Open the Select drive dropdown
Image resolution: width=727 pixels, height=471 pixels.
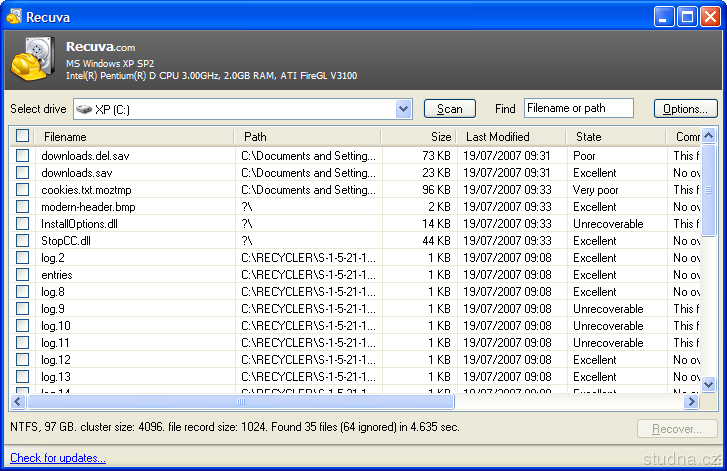point(403,109)
